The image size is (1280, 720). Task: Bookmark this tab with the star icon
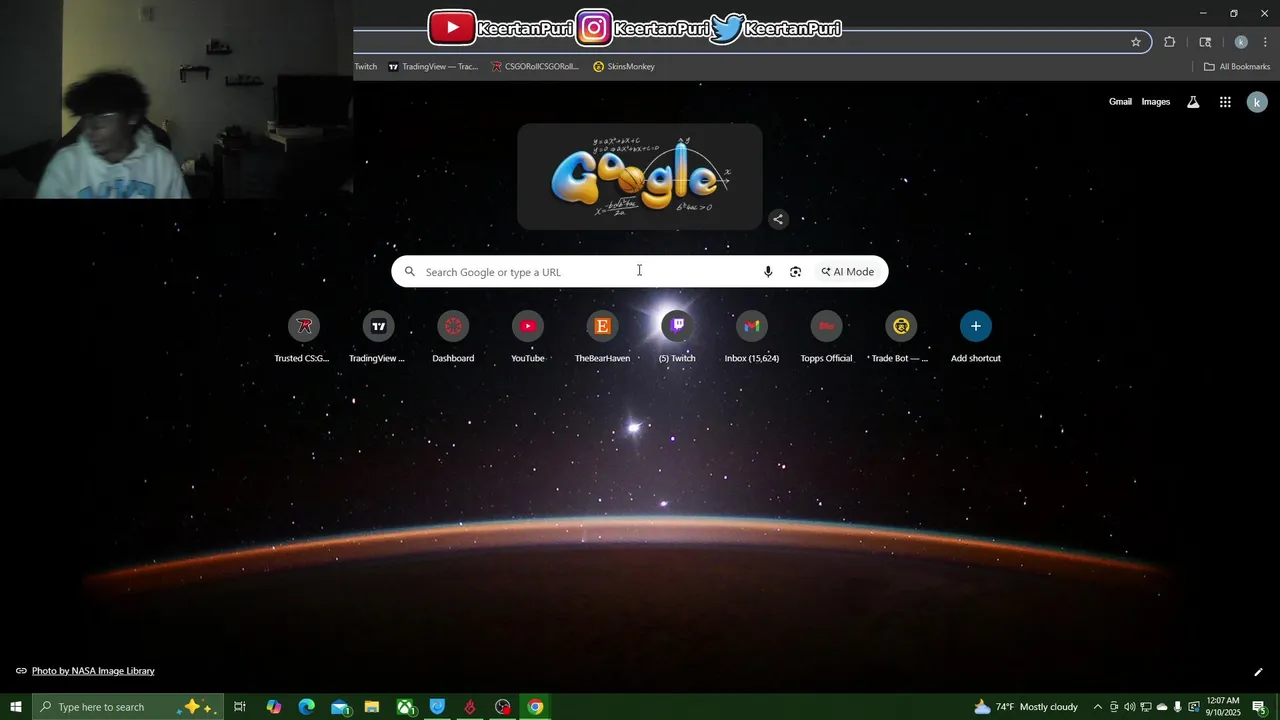coord(1136,42)
